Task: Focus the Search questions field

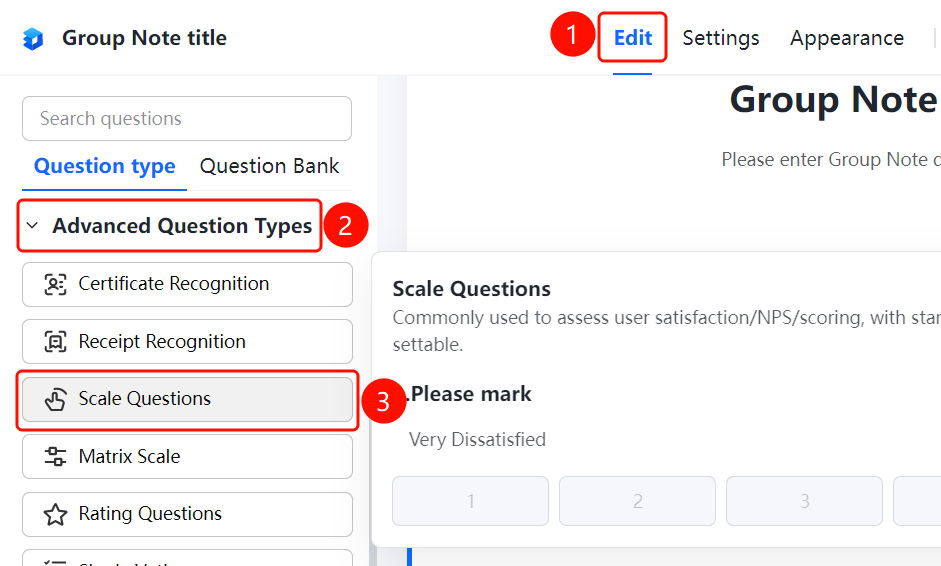Action: pos(187,119)
